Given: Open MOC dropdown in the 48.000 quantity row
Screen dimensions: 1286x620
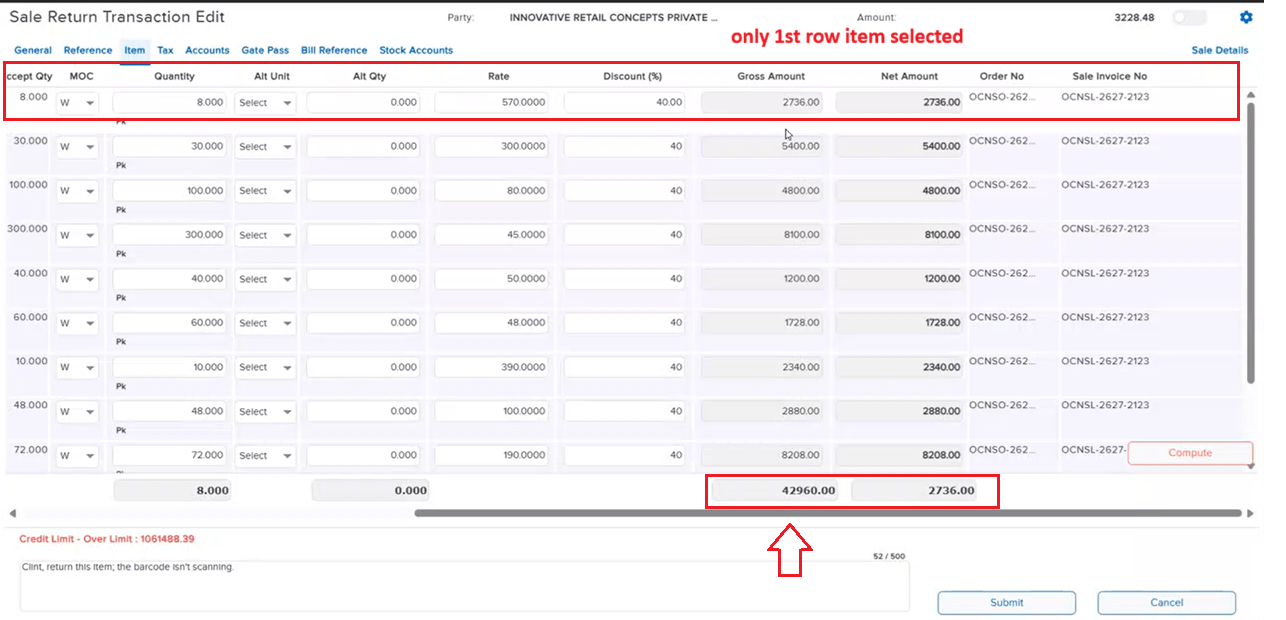Looking at the screenshot, I should click(77, 411).
